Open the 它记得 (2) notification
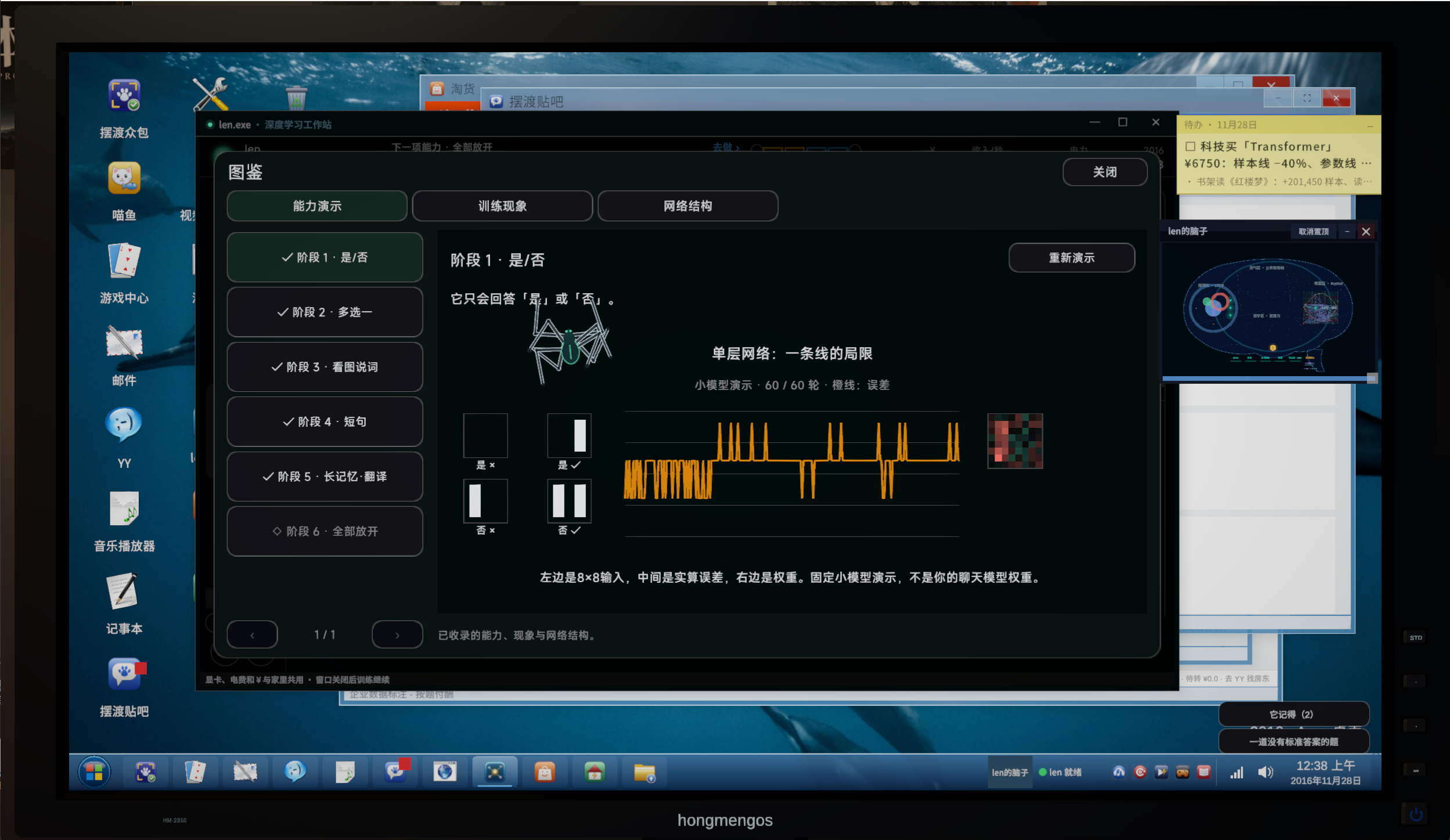This screenshot has height=840, width=1450. pyautogui.click(x=1293, y=714)
